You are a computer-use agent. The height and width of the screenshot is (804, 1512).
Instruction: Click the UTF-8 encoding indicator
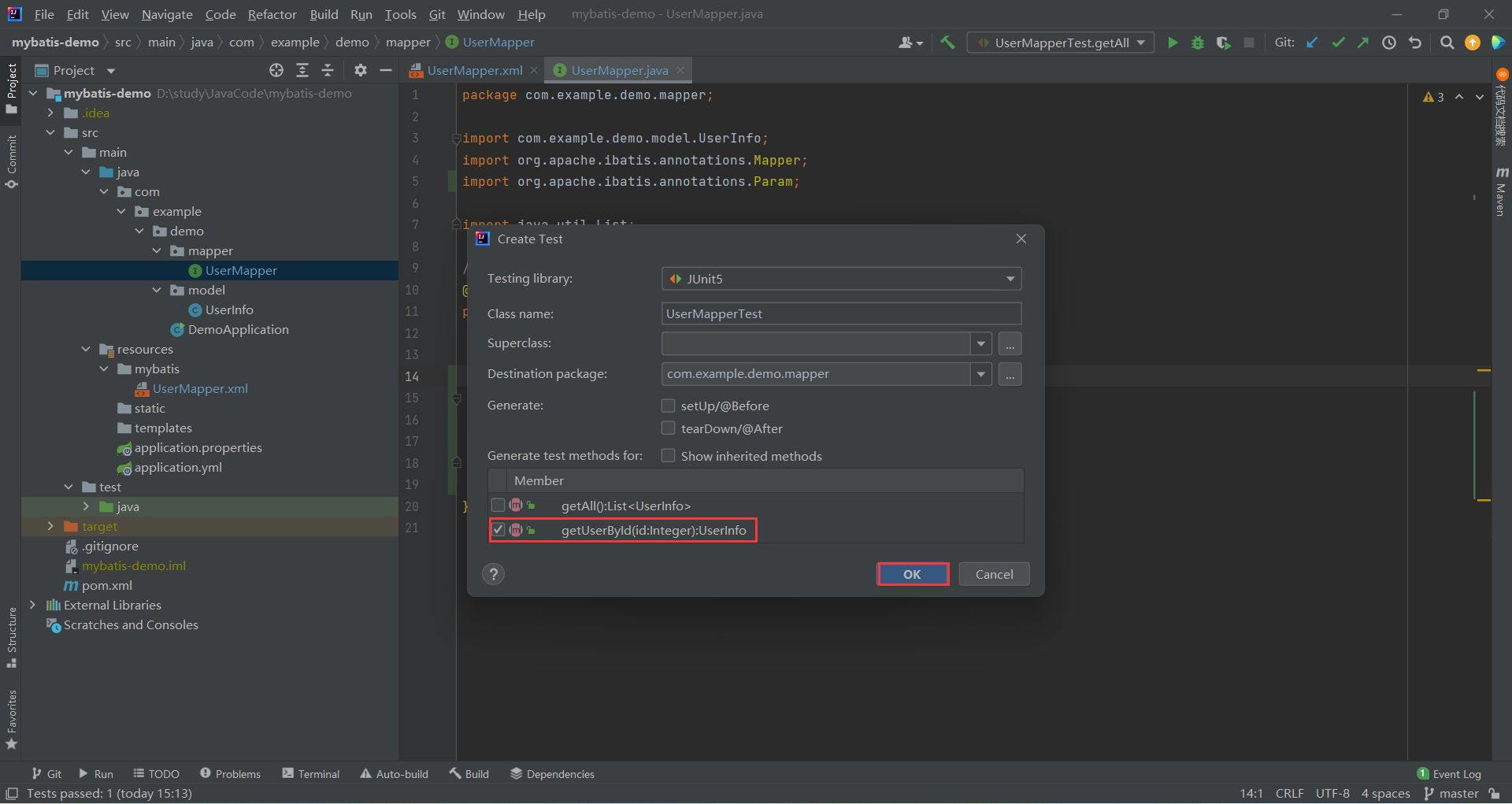click(1332, 793)
